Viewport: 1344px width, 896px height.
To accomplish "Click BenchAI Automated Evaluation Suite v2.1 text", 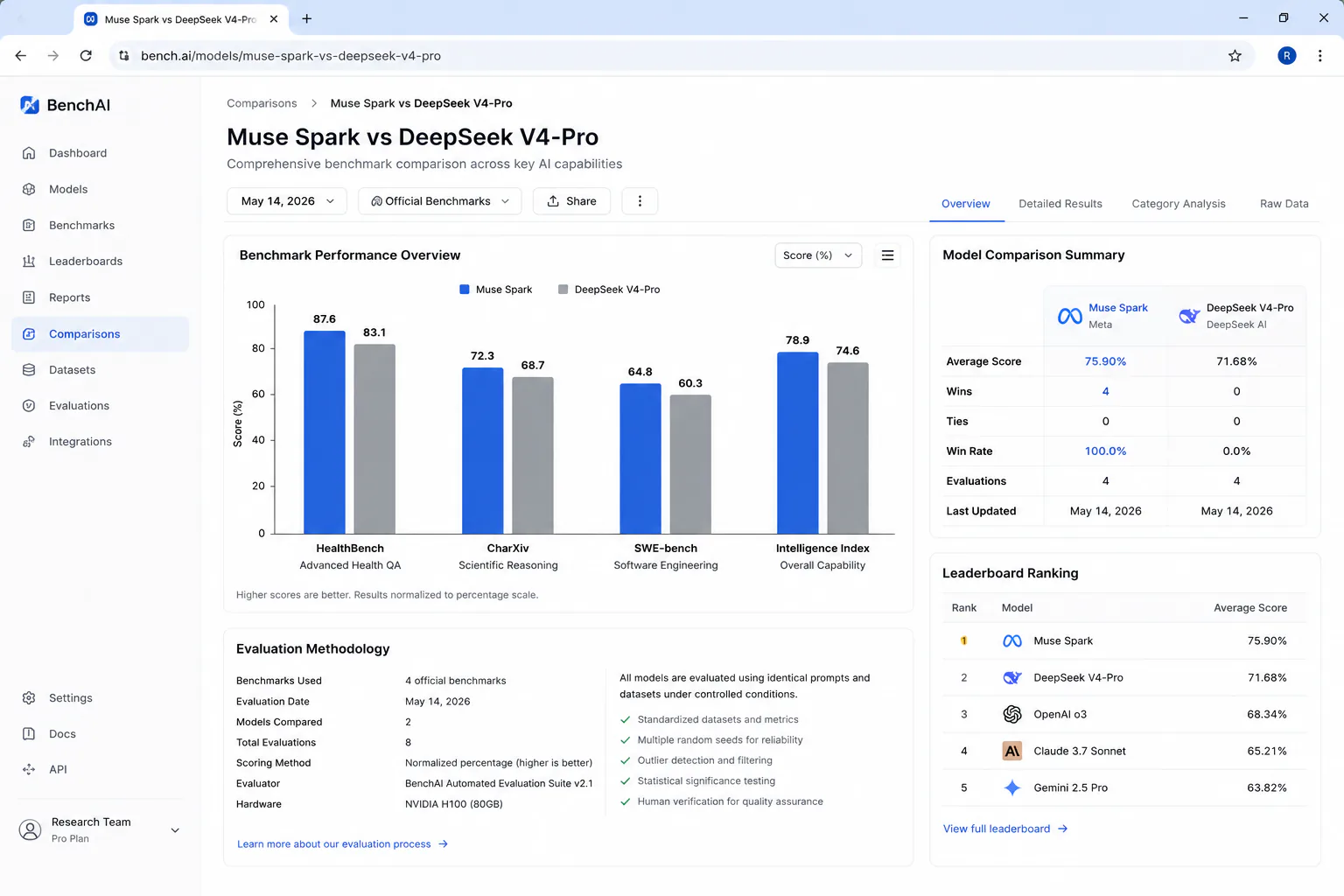I will pos(499,783).
